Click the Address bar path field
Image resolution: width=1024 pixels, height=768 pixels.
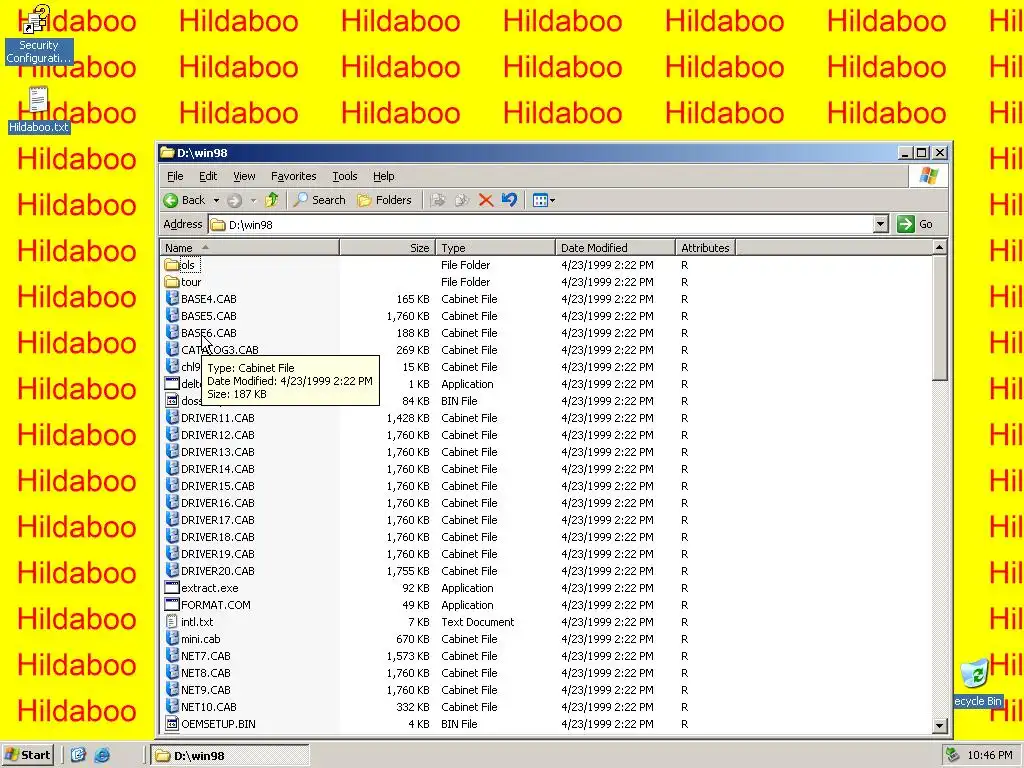542,224
